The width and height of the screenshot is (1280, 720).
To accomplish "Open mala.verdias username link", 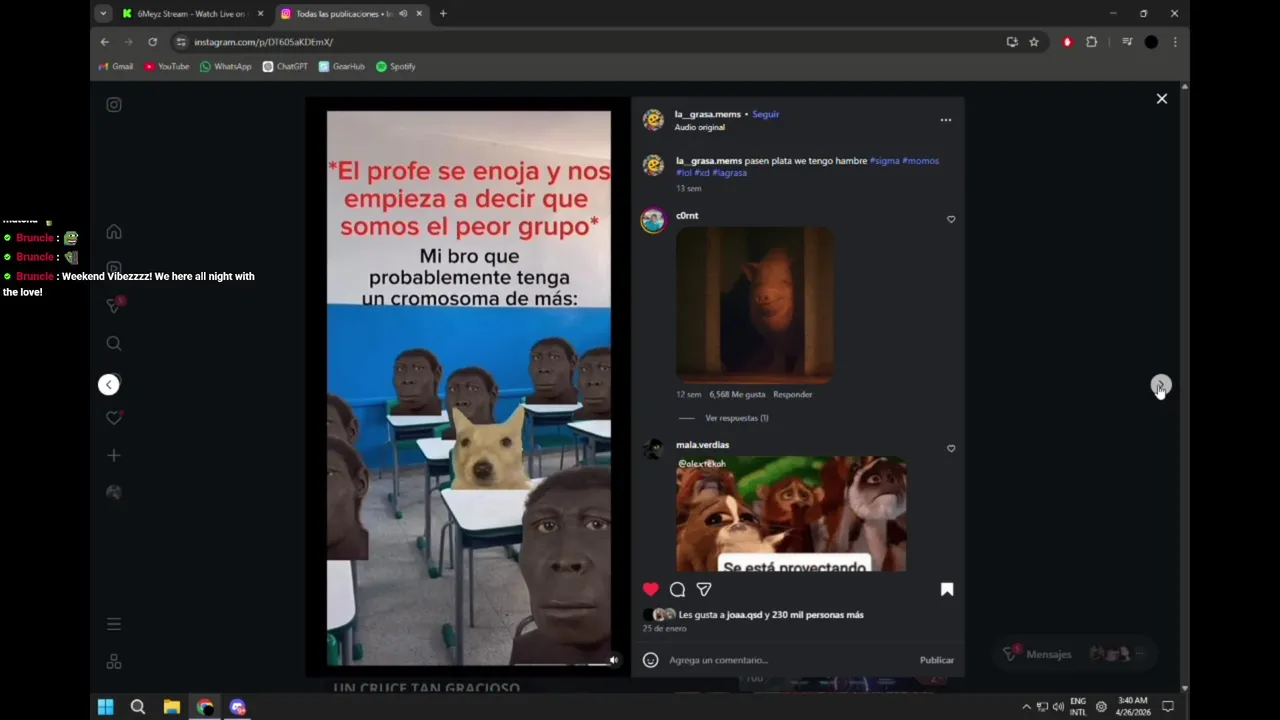I will (703, 444).
